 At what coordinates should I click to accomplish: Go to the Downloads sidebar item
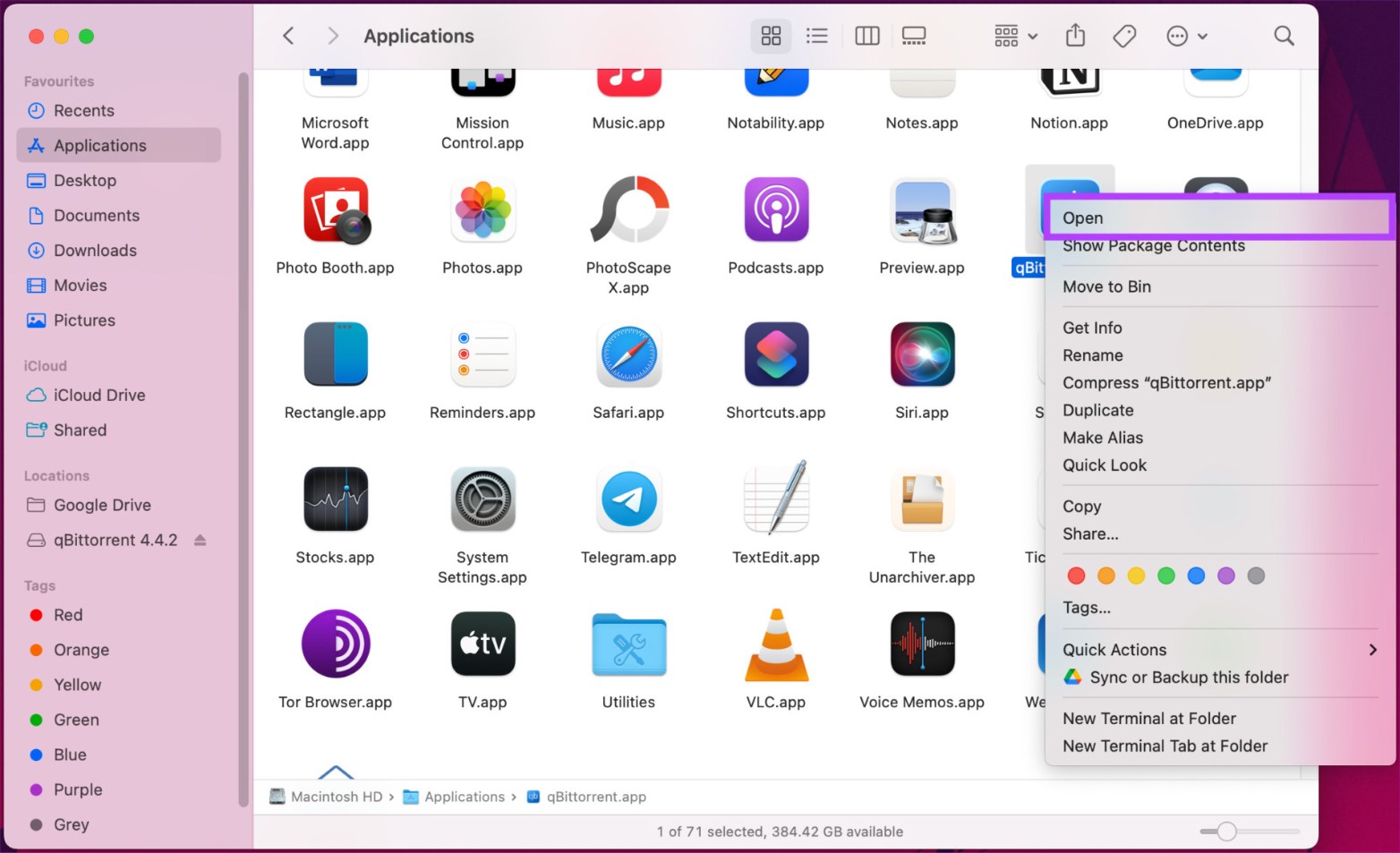pos(95,251)
